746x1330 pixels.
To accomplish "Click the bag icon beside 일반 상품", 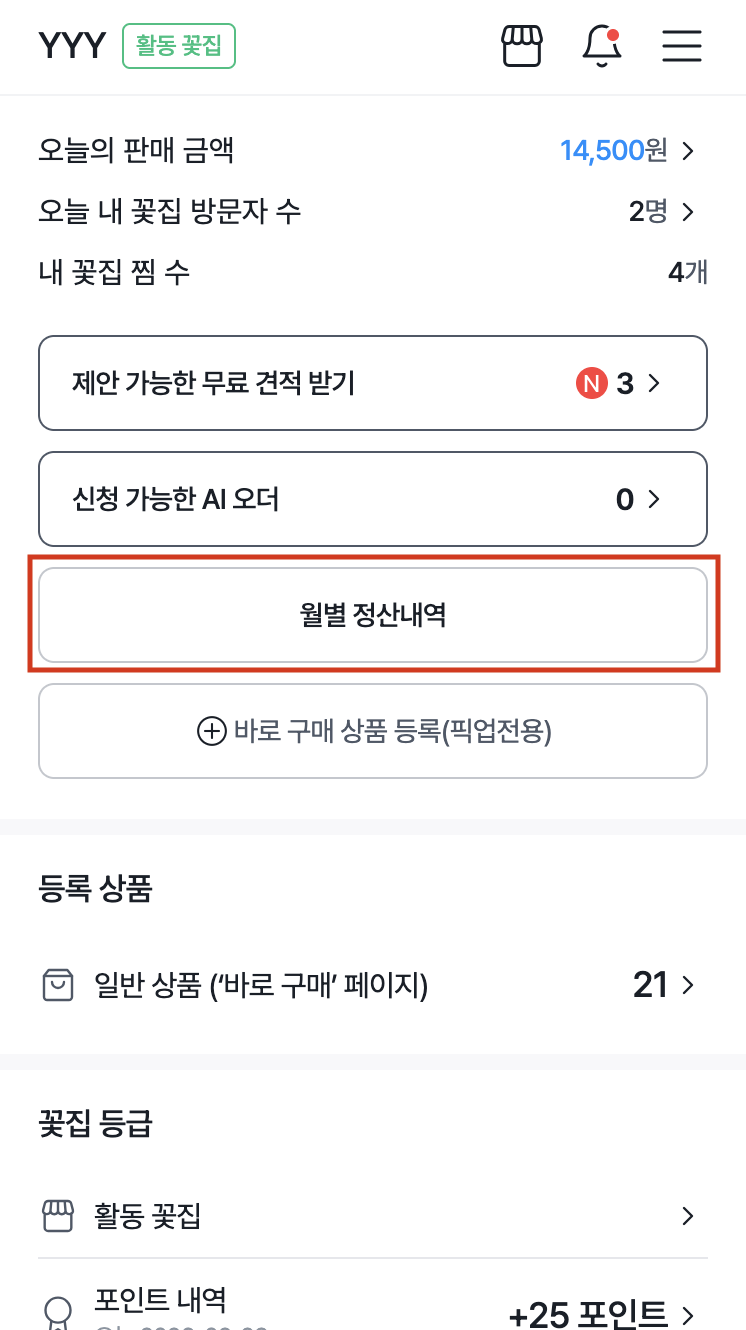I will tap(58, 985).
